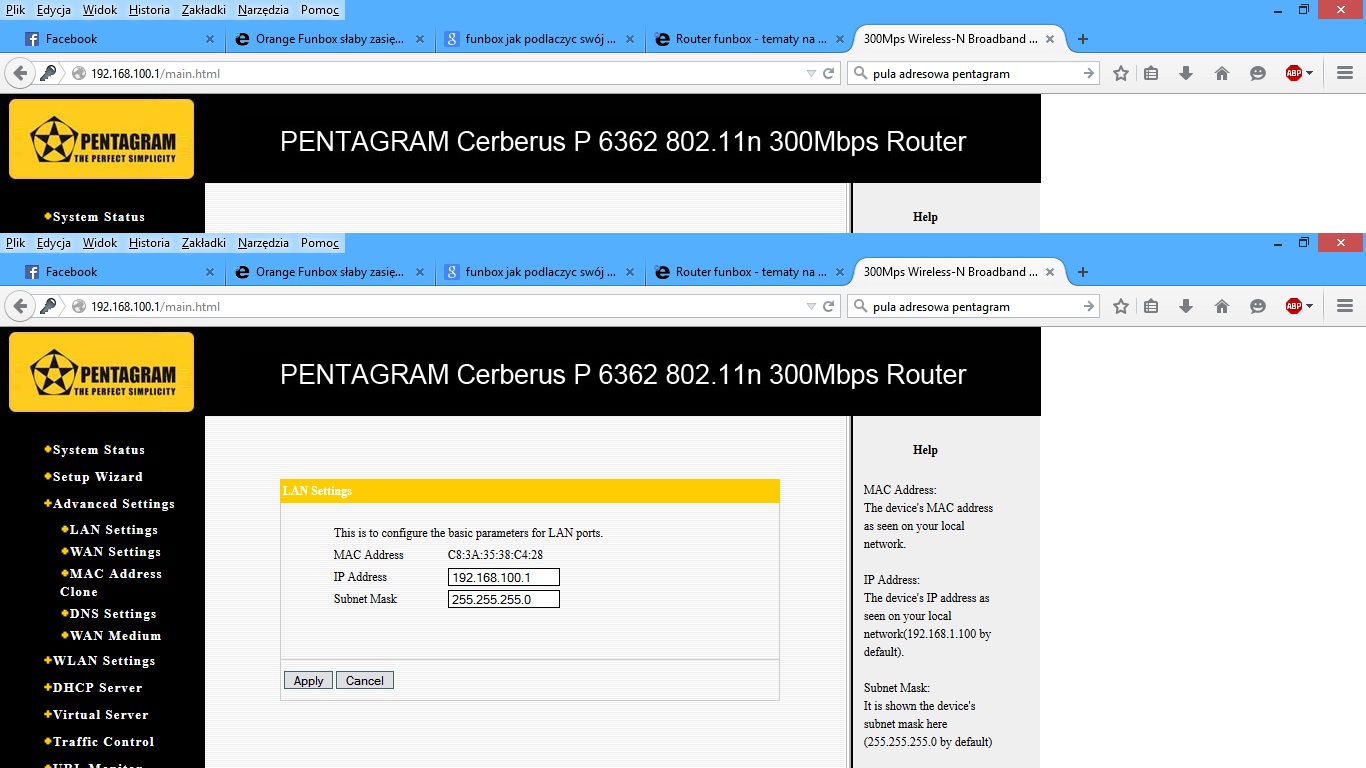1366x768 pixels.
Task: Open a new tab in the lower window
Action: (x=1083, y=272)
